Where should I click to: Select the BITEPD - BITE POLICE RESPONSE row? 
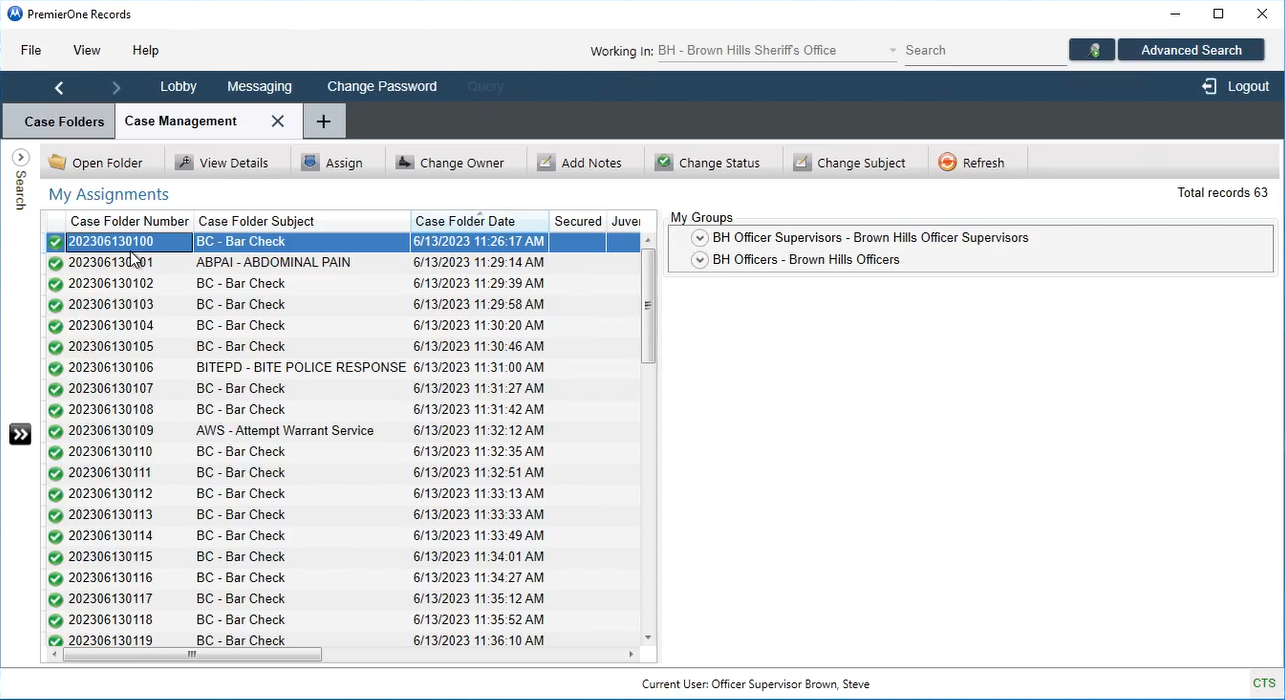[x=300, y=368]
